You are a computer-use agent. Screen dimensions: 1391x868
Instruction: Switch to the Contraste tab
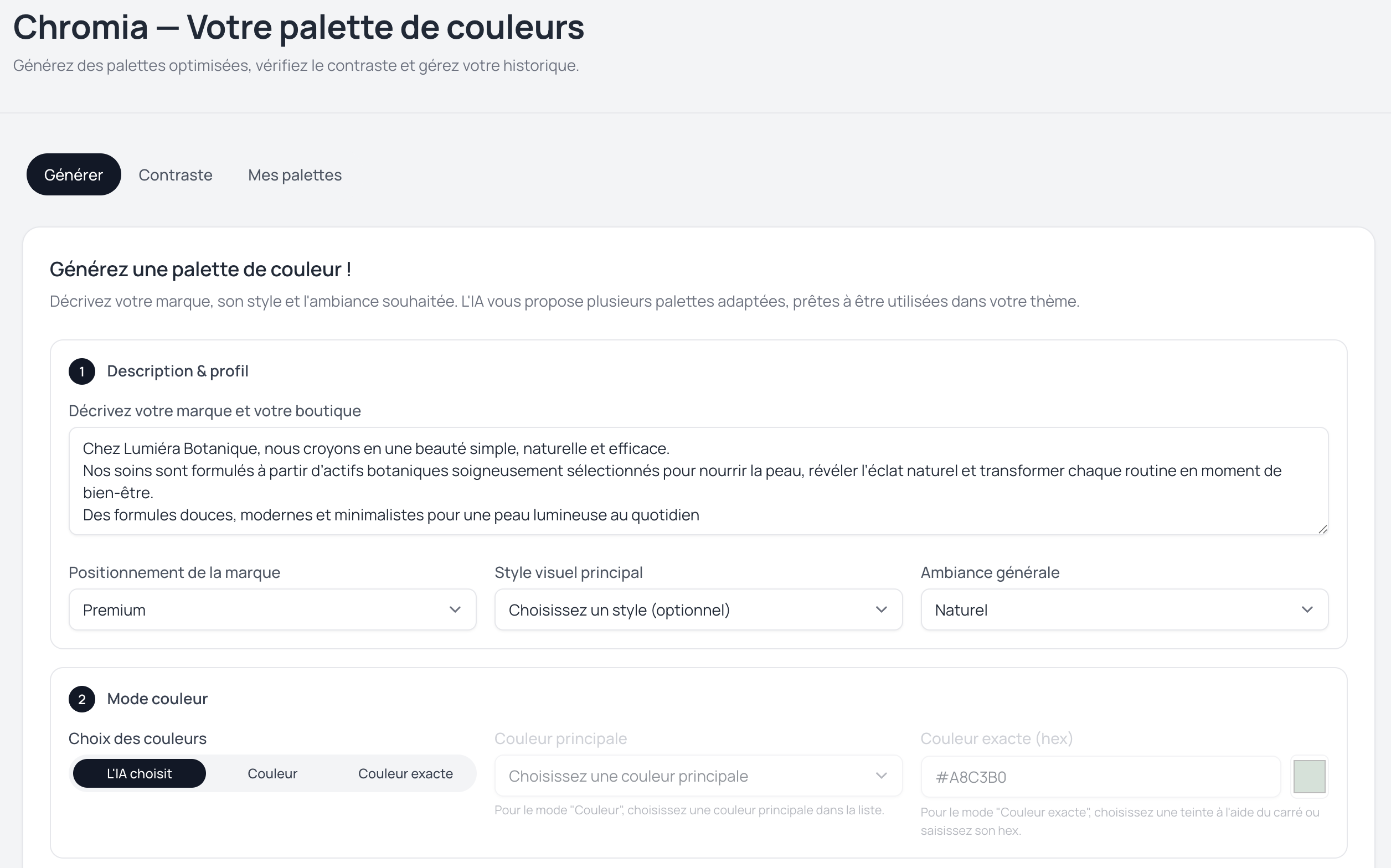click(x=176, y=174)
